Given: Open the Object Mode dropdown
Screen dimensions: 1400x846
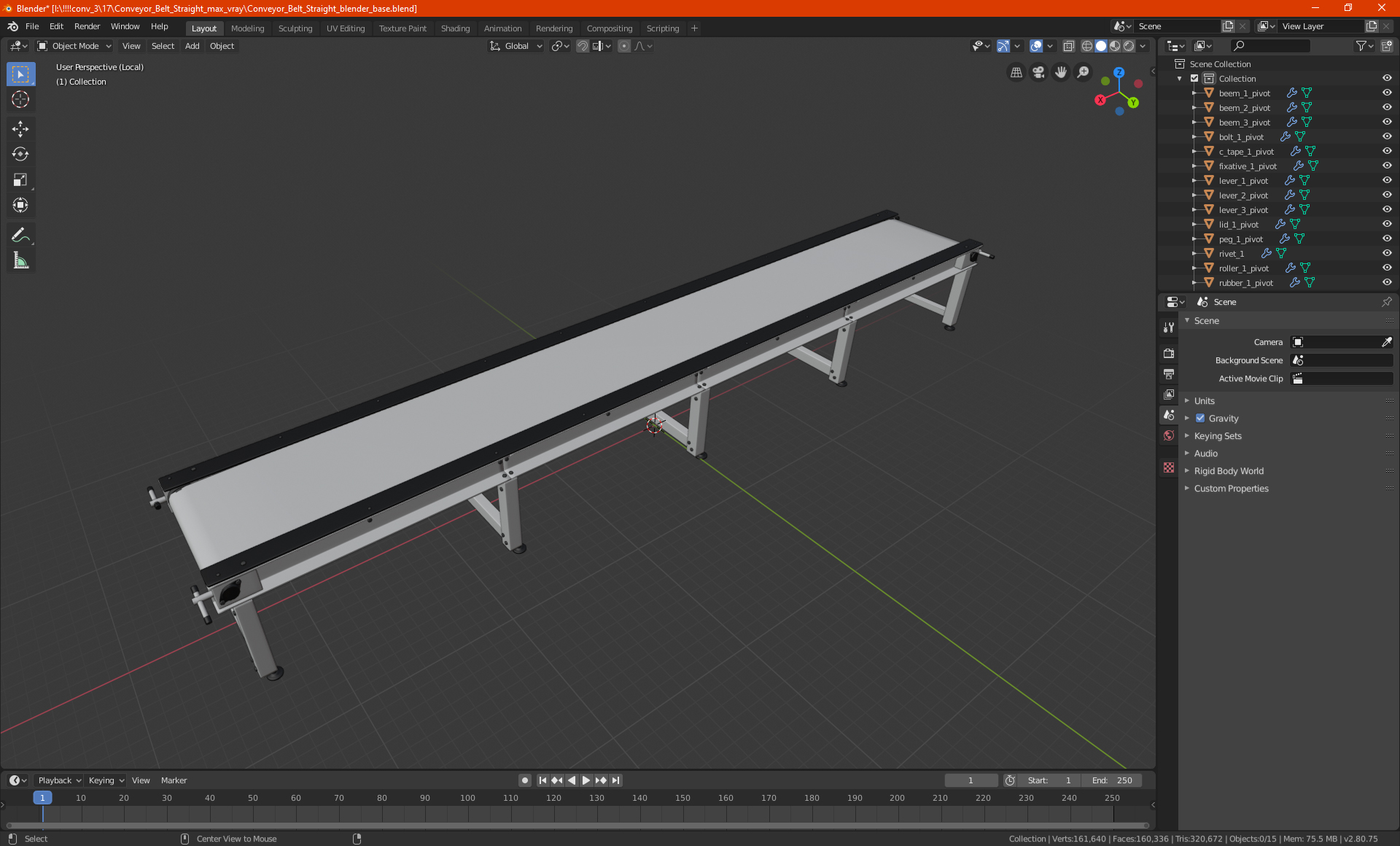Looking at the screenshot, I should [x=74, y=46].
